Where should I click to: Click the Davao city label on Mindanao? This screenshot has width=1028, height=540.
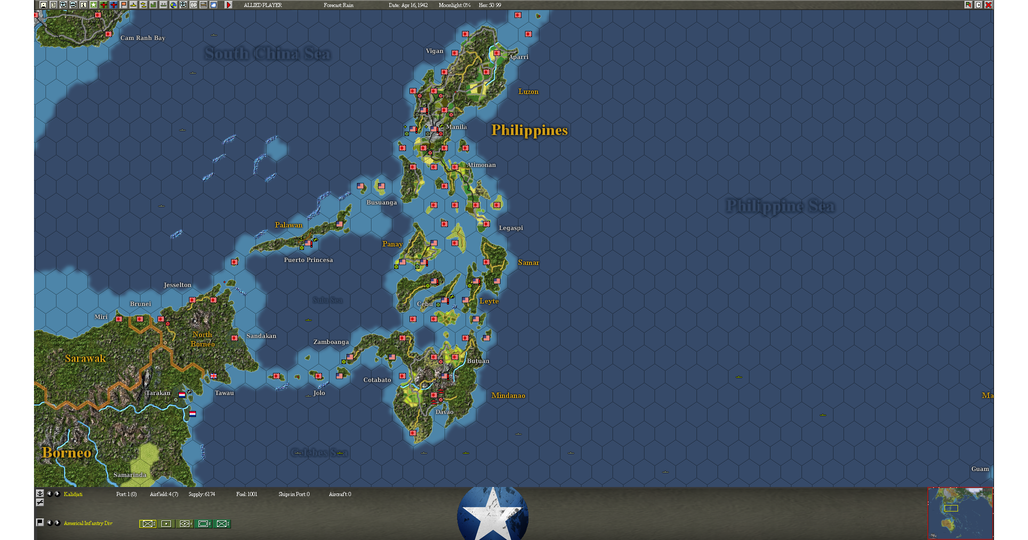[x=444, y=412]
